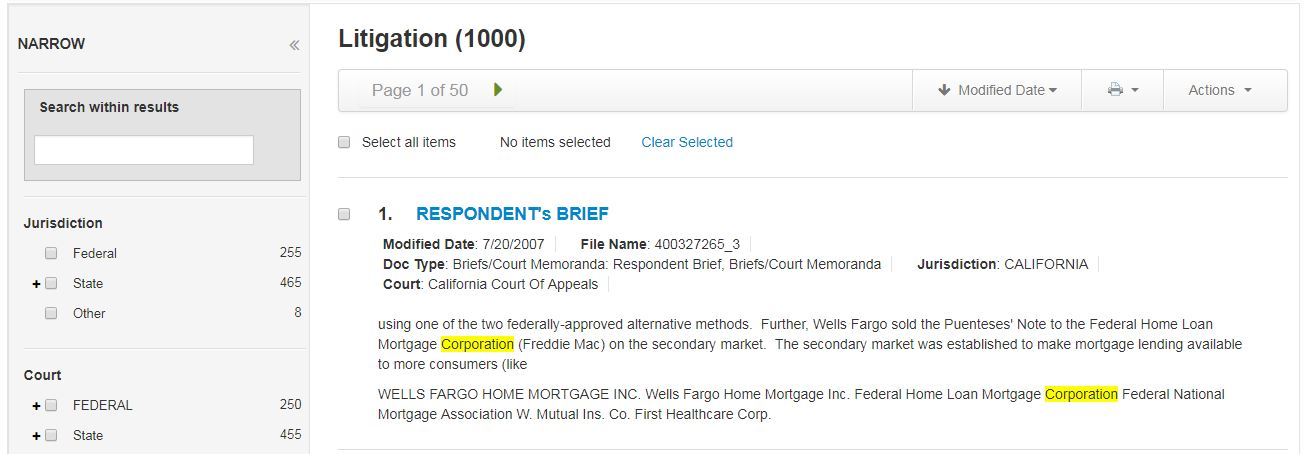Click the sort direction arrow by Modified Date
The height and width of the screenshot is (454, 1308).
[x=944, y=90]
